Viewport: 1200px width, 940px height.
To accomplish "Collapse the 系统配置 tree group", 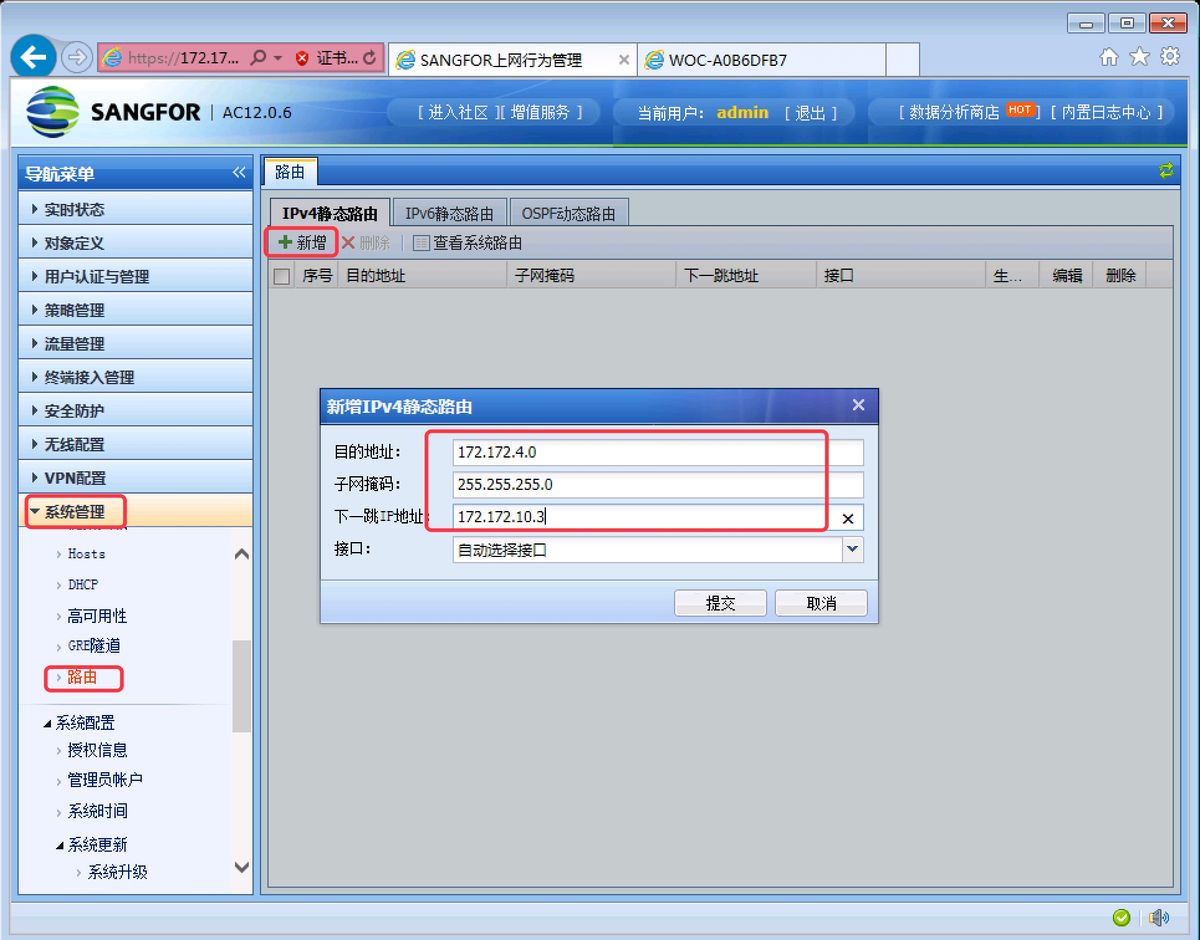I will pyautogui.click(x=47, y=723).
